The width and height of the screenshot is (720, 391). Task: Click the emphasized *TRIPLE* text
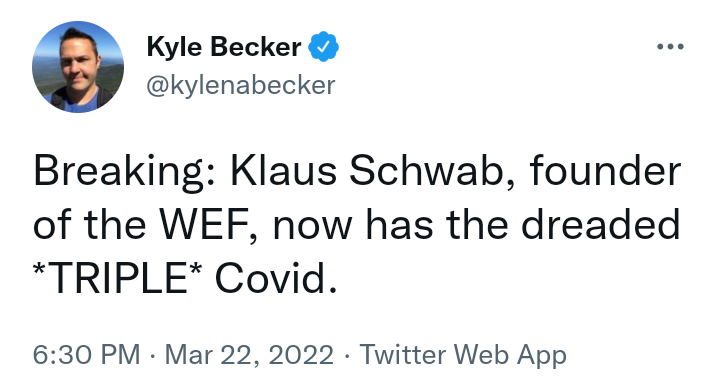coord(118,279)
